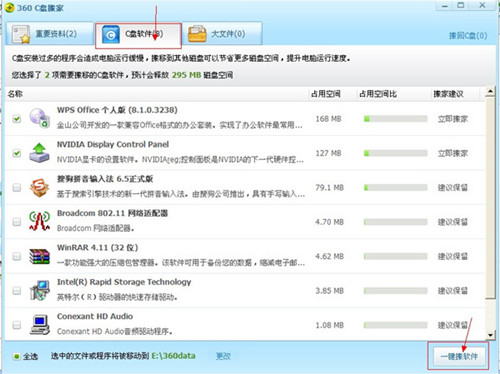The image size is (500, 374).
Task: Maximize the 360 C盘搬家 window
Action: [x=461, y=5]
